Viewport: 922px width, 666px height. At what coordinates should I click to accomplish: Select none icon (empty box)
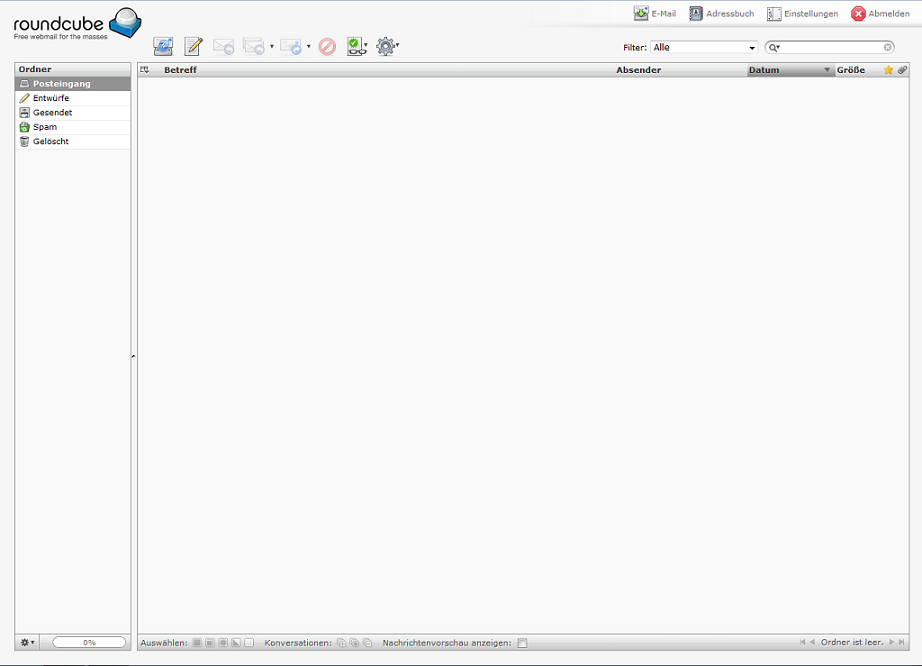tap(249, 643)
